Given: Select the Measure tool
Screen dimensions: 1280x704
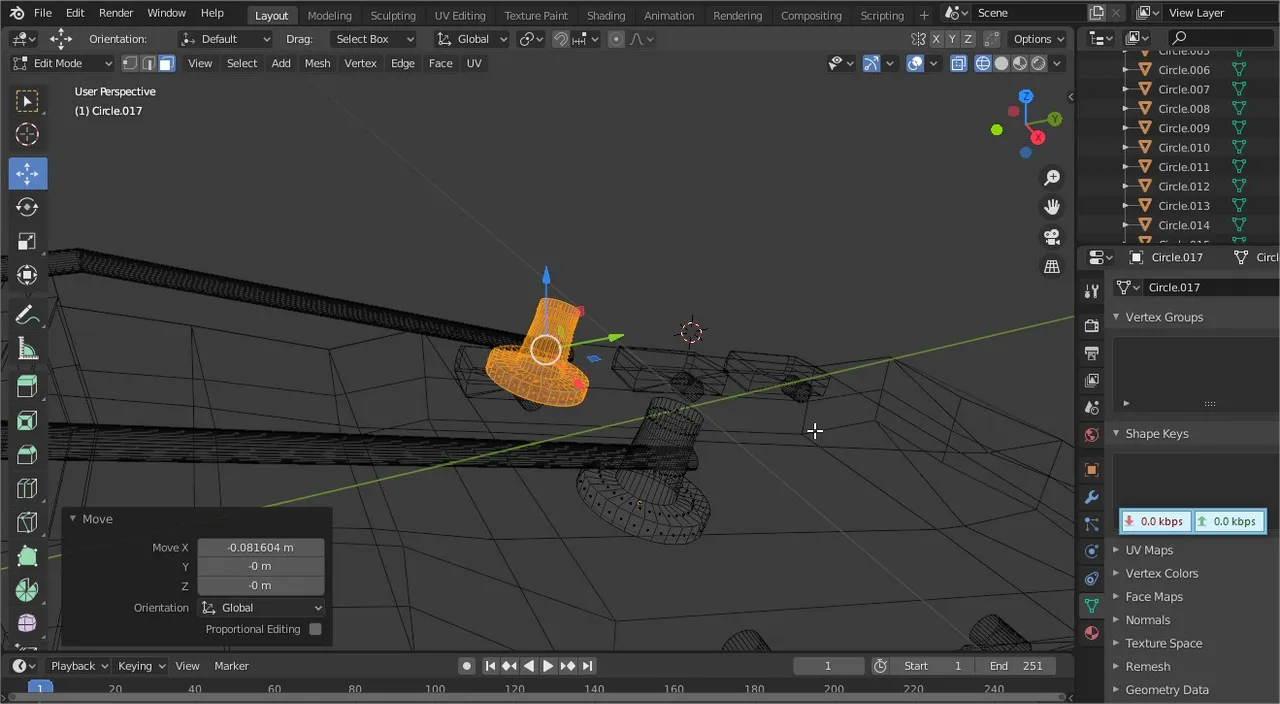Looking at the screenshot, I should pos(27,349).
